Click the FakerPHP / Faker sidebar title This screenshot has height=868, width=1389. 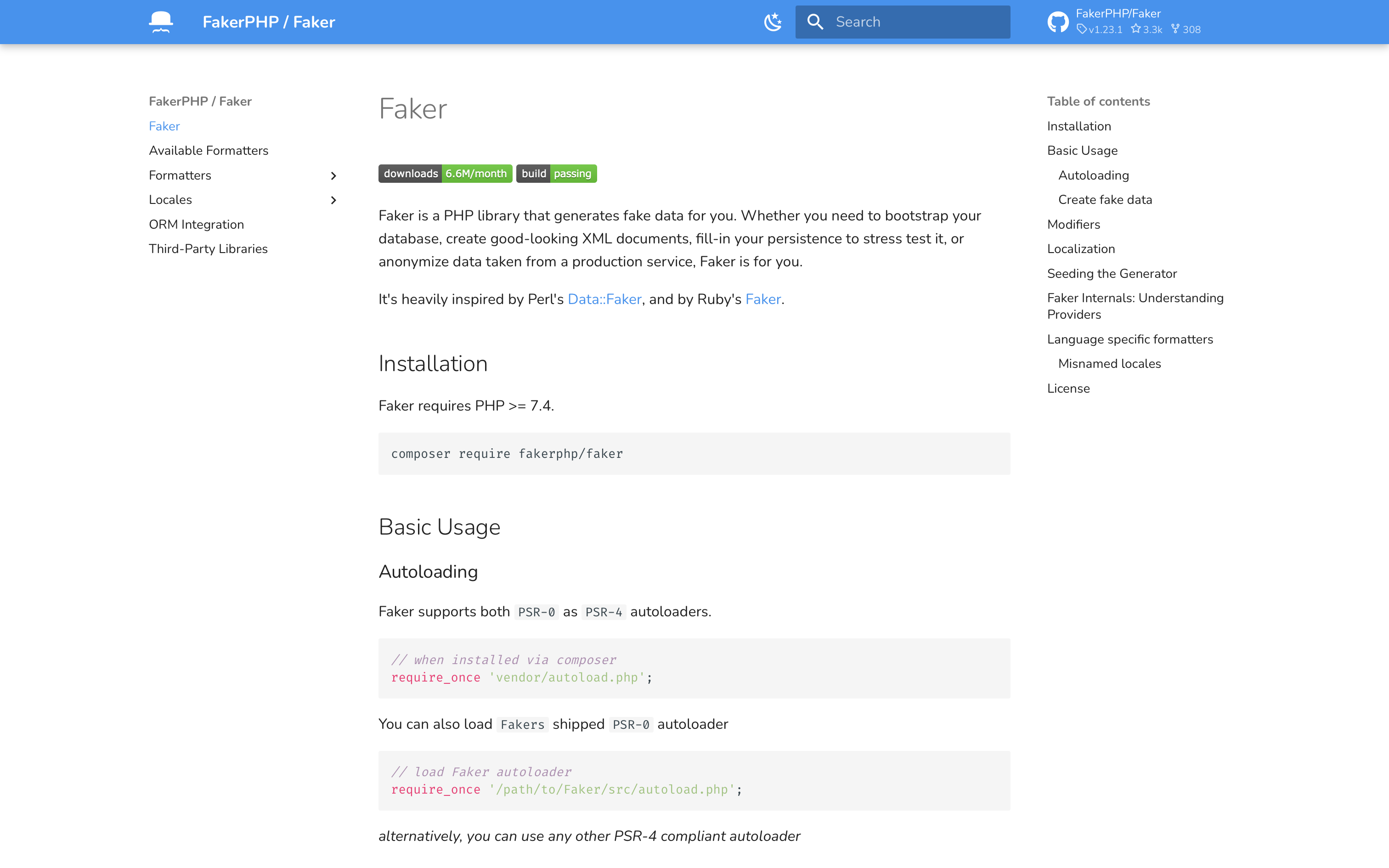click(200, 101)
